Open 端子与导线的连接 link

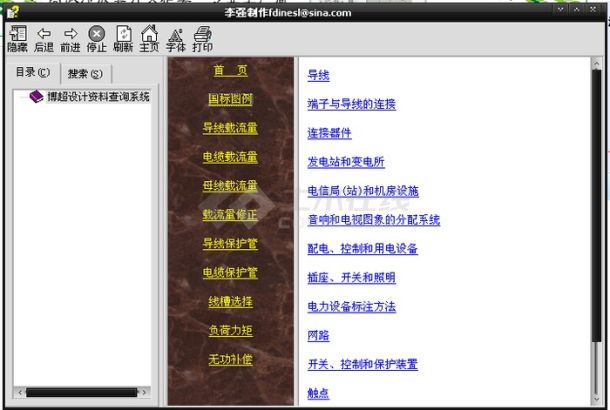[x=351, y=104]
